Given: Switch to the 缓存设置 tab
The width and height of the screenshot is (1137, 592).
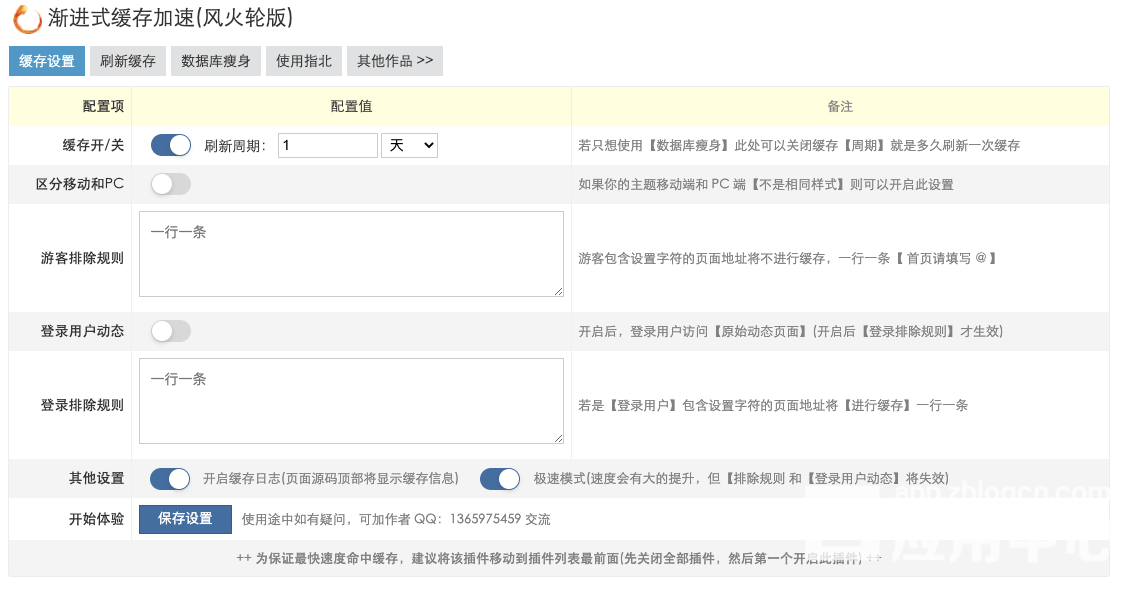Looking at the screenshot, I should point(47,61).
